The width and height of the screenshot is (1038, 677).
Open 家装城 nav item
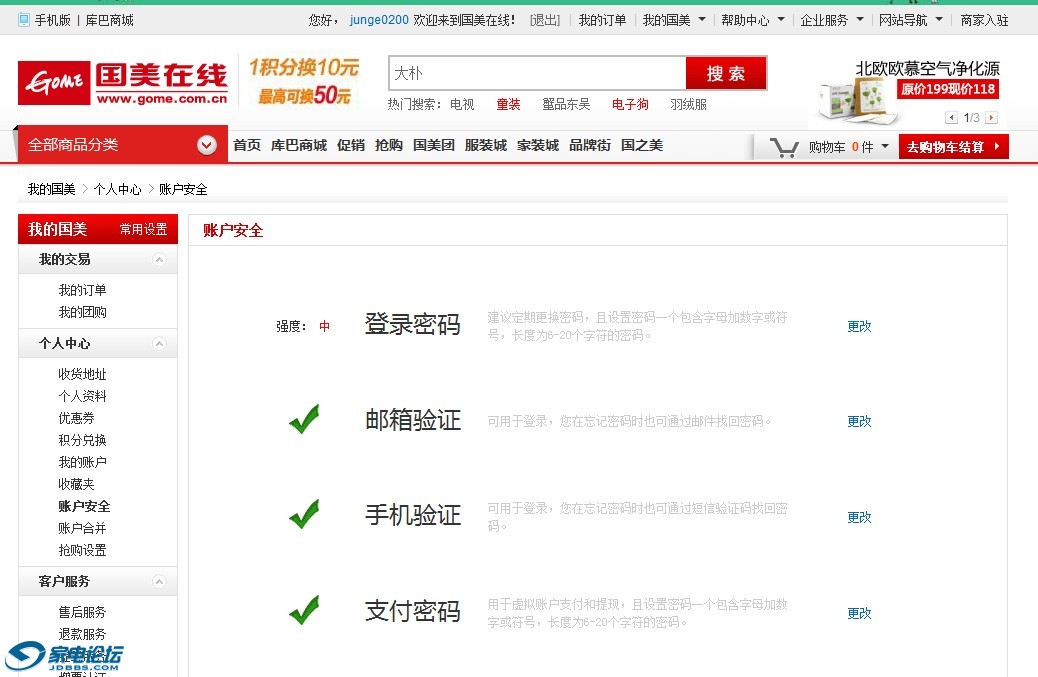point(538,145)
